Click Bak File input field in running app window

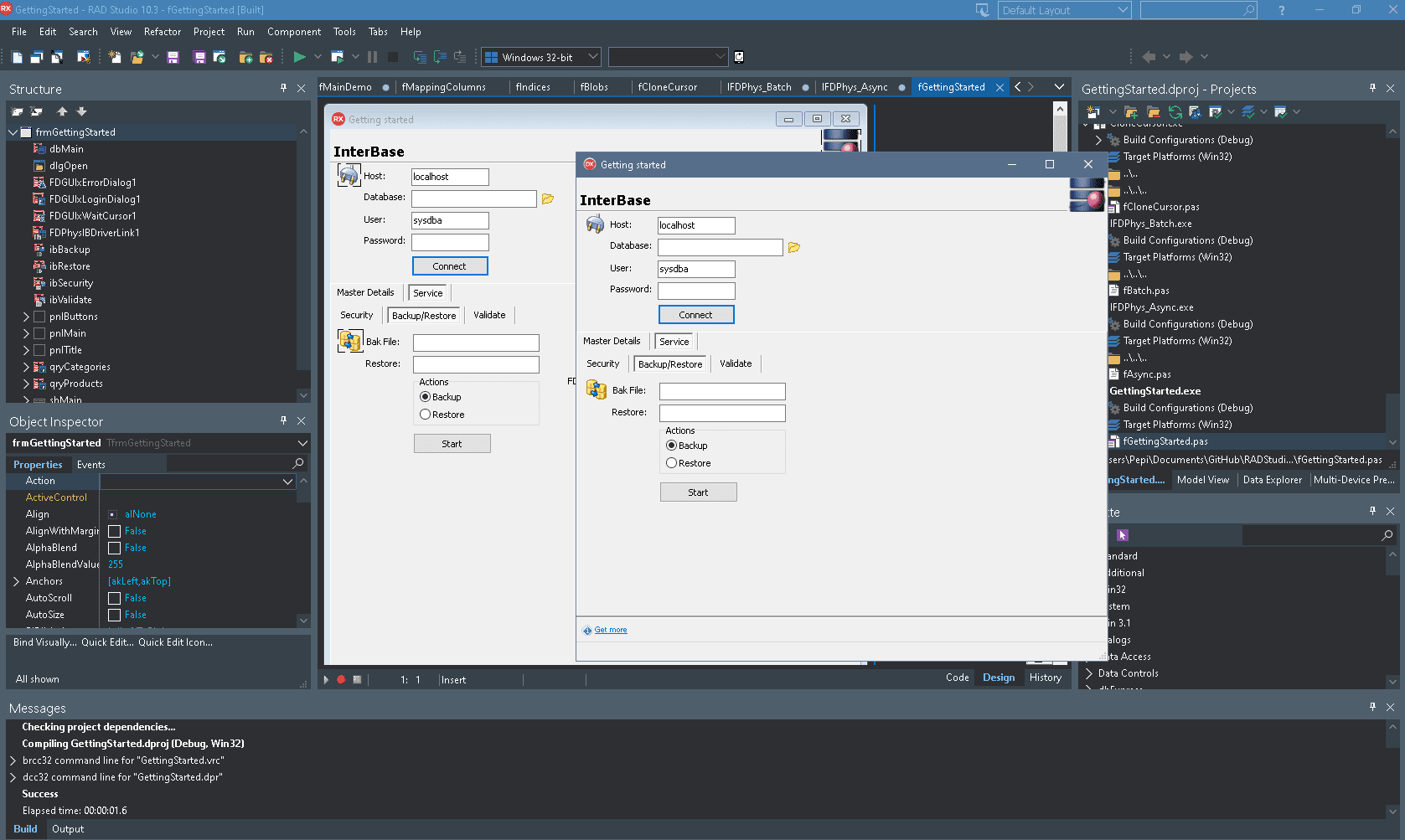pos(722,391)
